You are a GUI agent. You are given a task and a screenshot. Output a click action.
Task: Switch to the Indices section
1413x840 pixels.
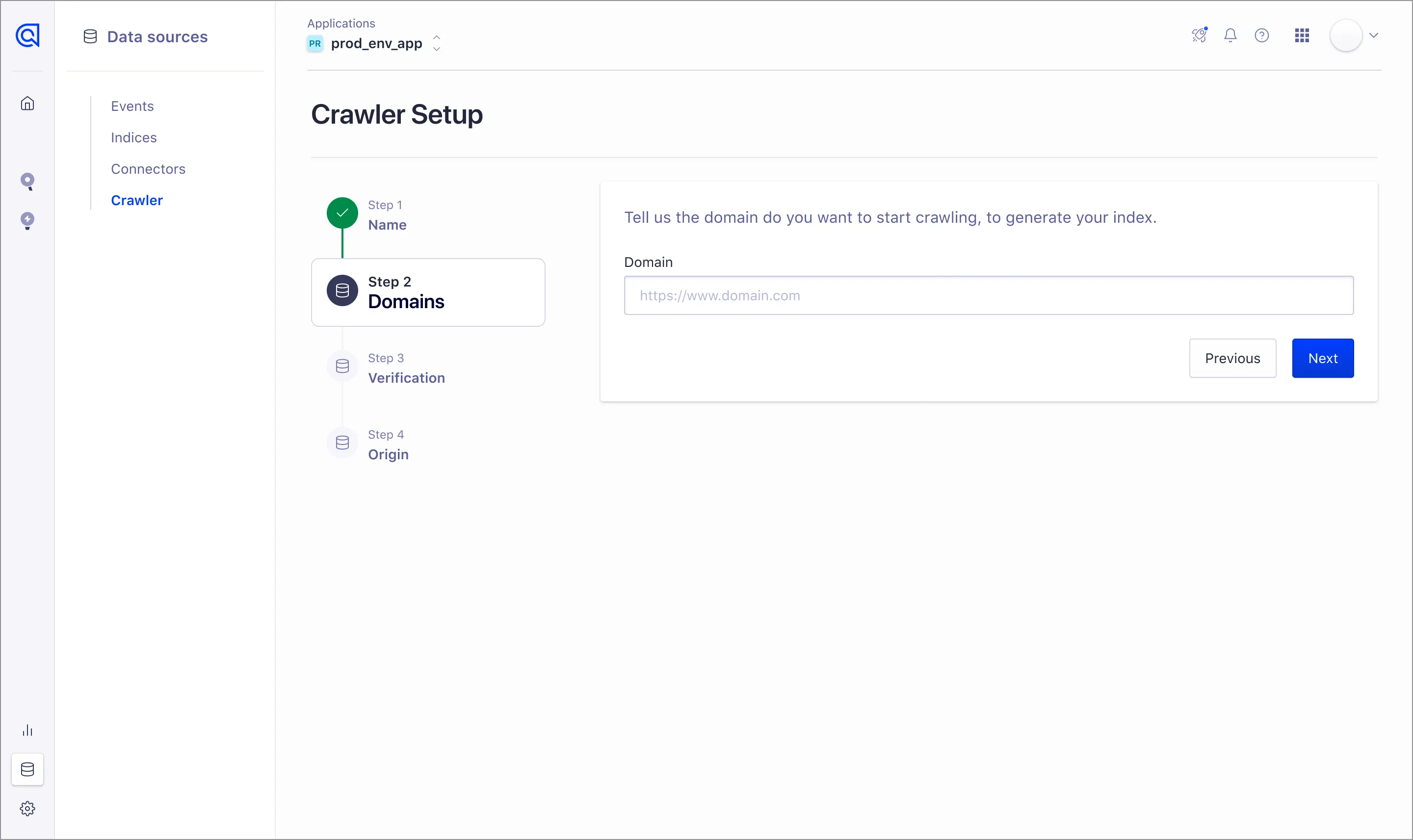click(133, 137)
